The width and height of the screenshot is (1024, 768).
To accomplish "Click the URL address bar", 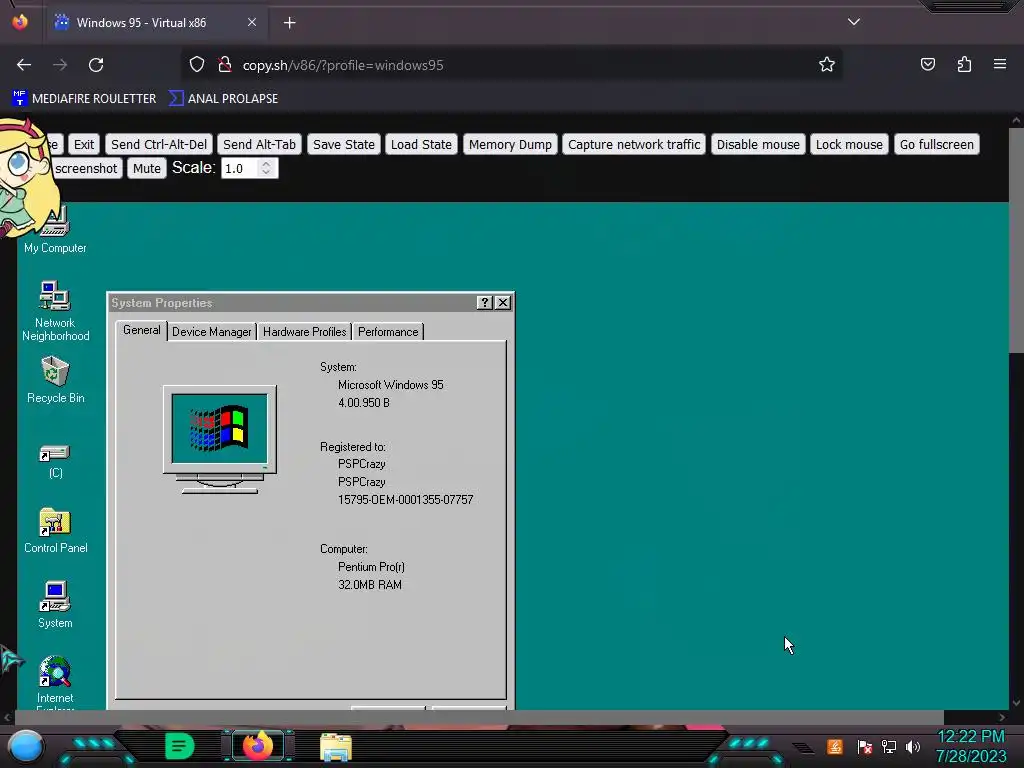I will click(509, 65).
